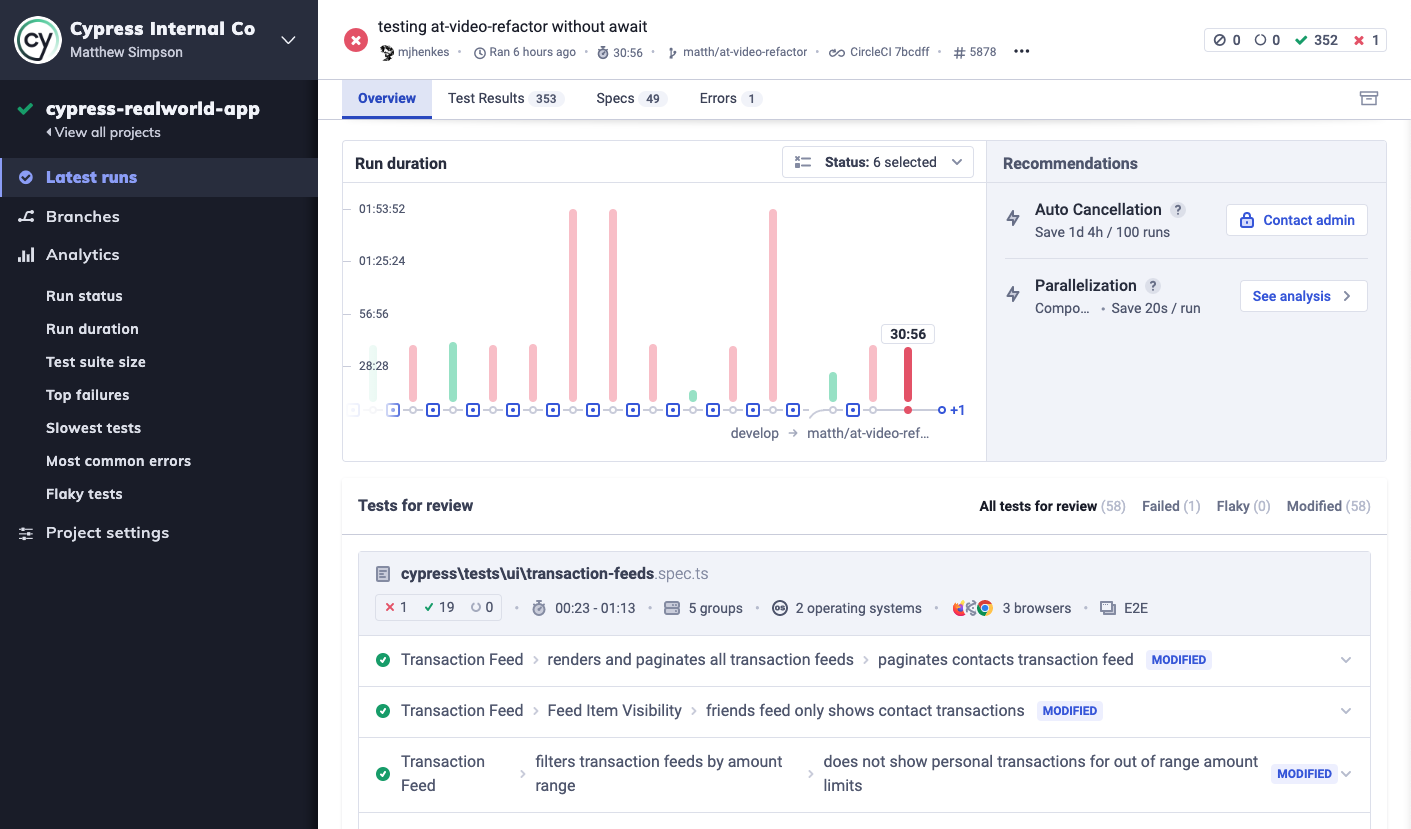This screenshot has height=829, width=1411.
Task: Click the Parallelization lightning icon
Action: (1013, 294)
